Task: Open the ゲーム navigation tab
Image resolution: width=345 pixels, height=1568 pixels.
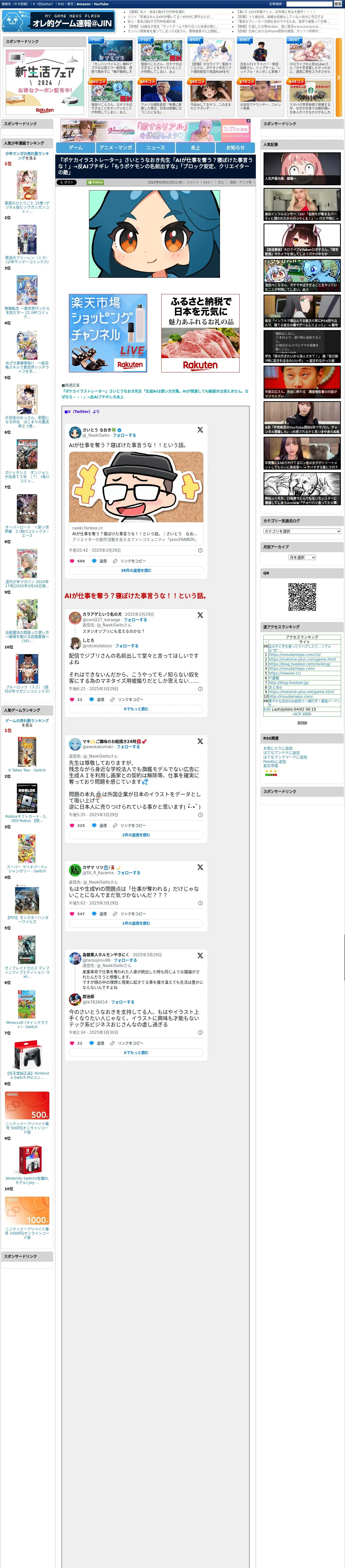Action: point(76,147)
